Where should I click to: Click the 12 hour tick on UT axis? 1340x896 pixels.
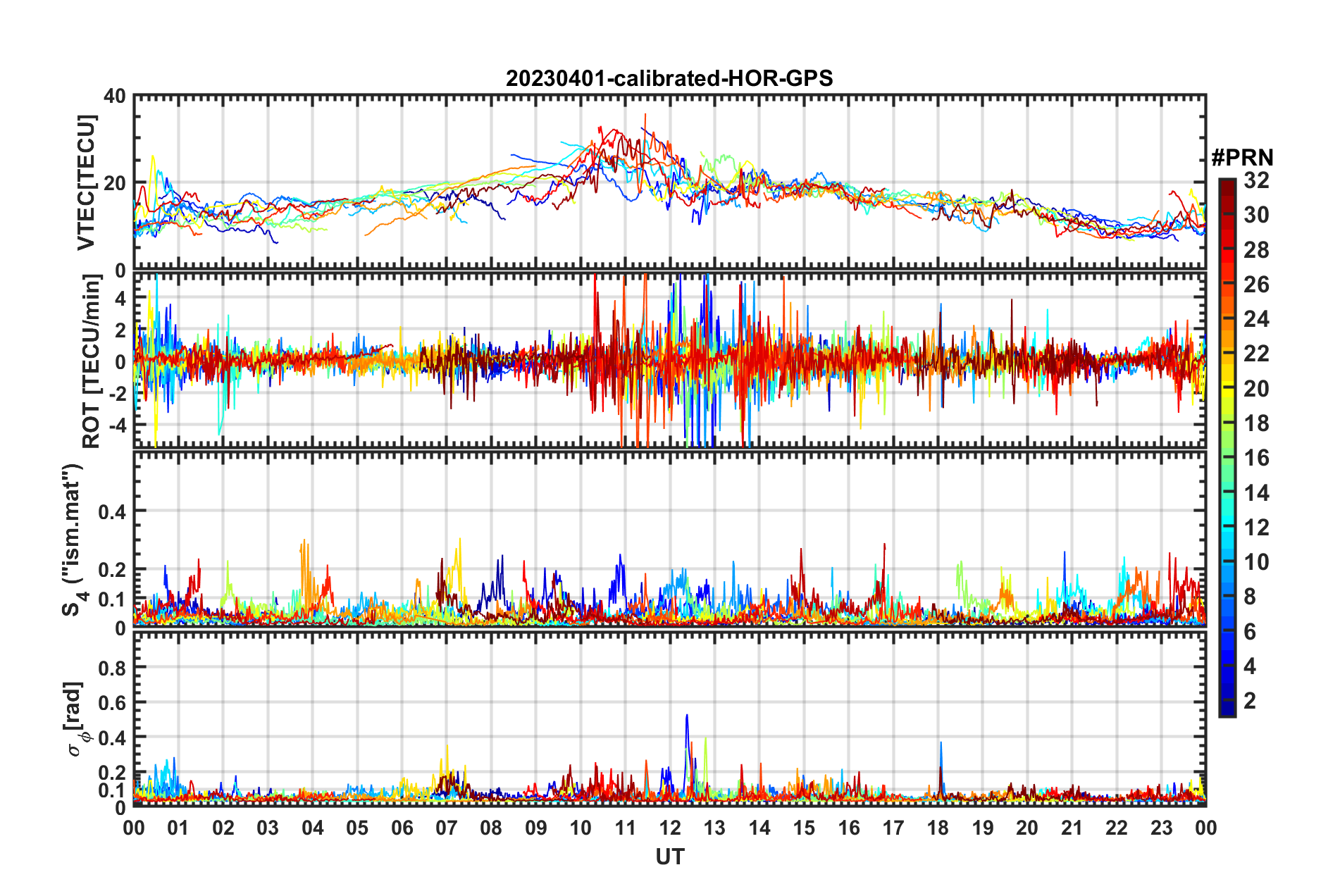click(670, 828)
